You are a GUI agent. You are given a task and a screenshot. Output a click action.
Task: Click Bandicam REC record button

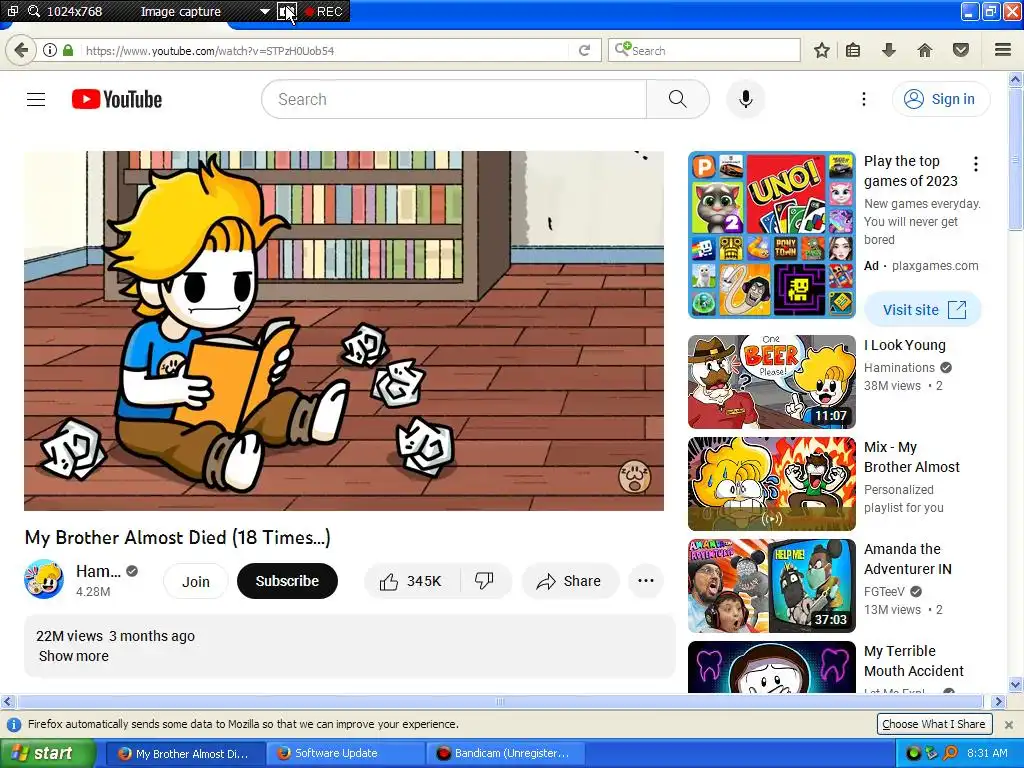point(325,11)
